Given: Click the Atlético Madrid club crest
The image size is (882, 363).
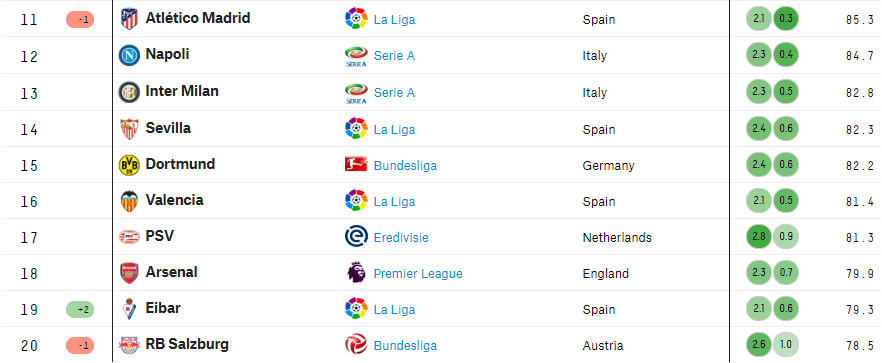Looking at the screenshot, I should click(129, 19).
